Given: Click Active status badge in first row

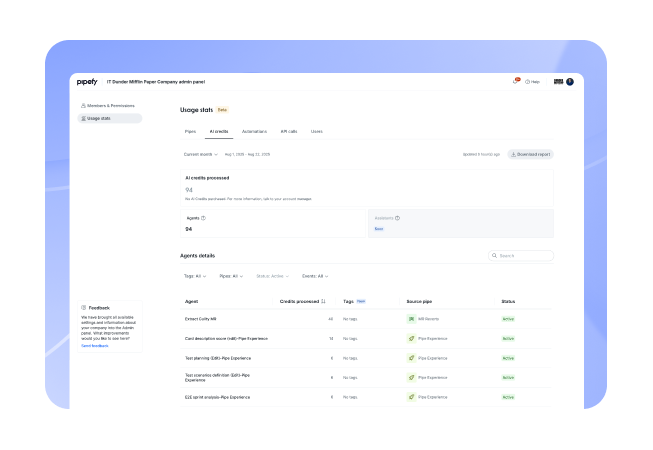Looking at the screenshot, I should point(508,319).
